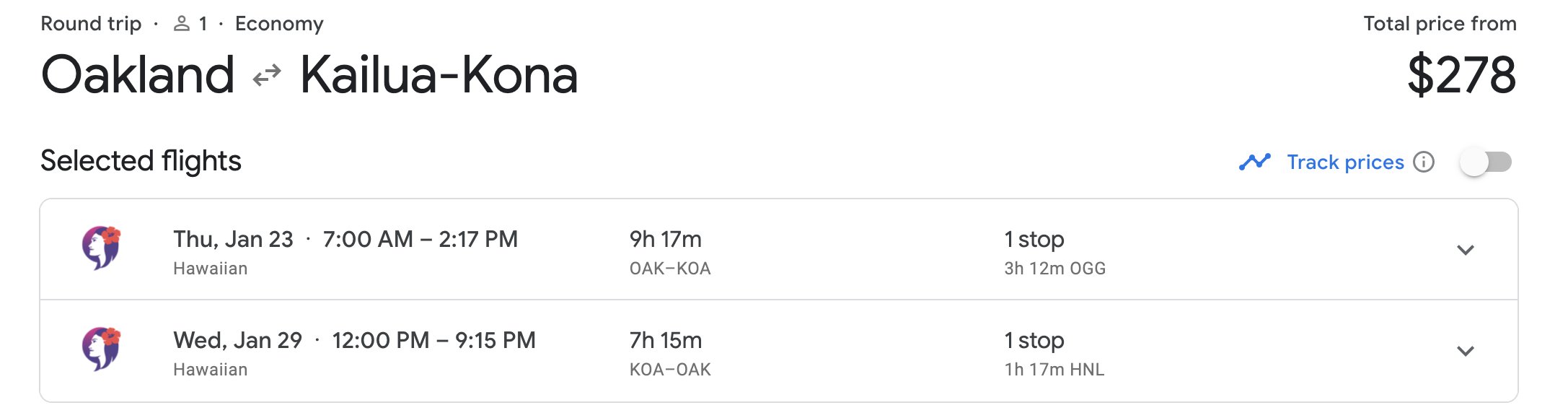The height and width of the screenshot is (413, 1568).
Task: Click Hawaiian airline logo on return flight
Action: (x=101, y=349)
